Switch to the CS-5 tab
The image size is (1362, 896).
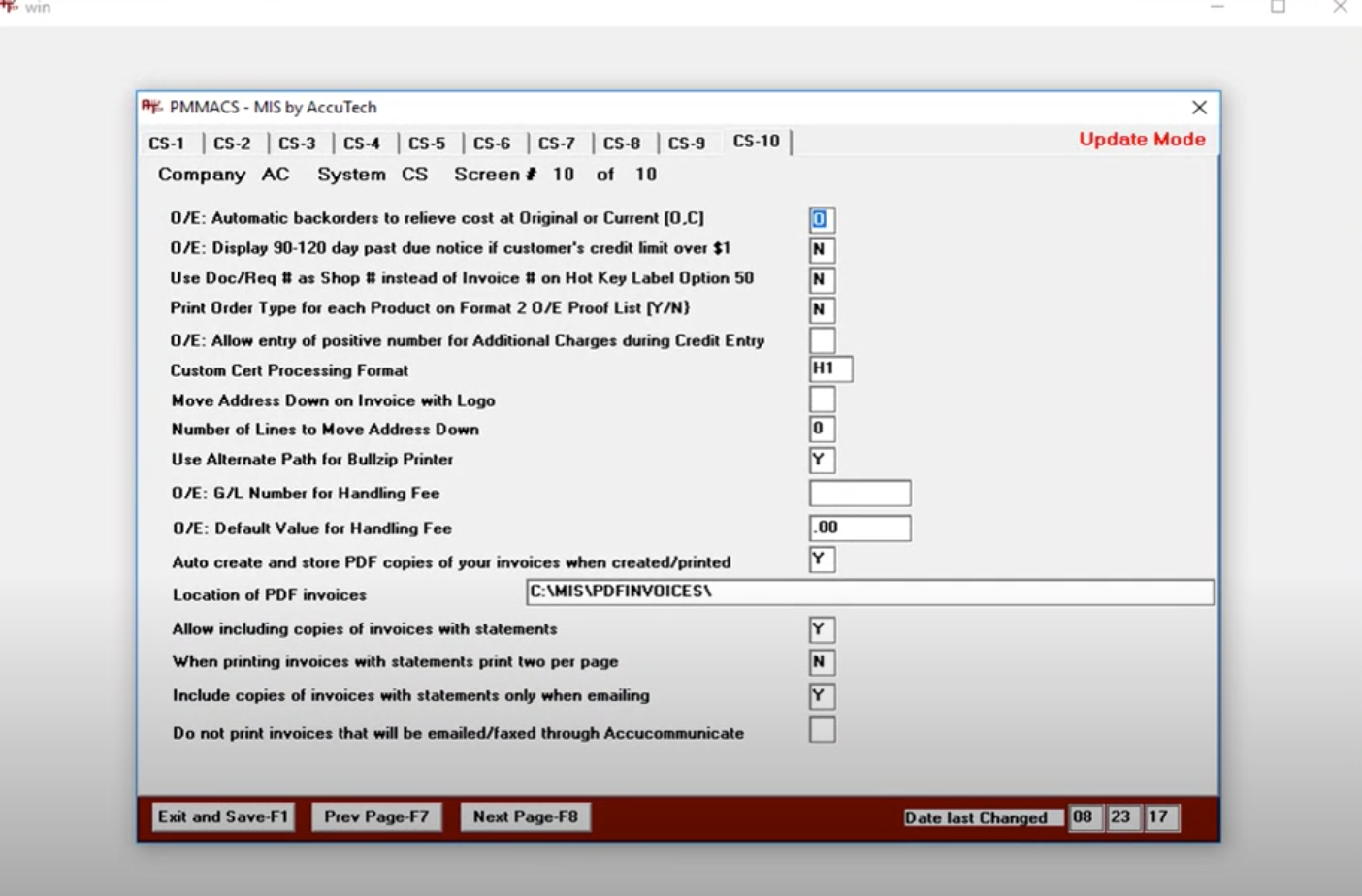pyautogui.click(x=428, y=144)
